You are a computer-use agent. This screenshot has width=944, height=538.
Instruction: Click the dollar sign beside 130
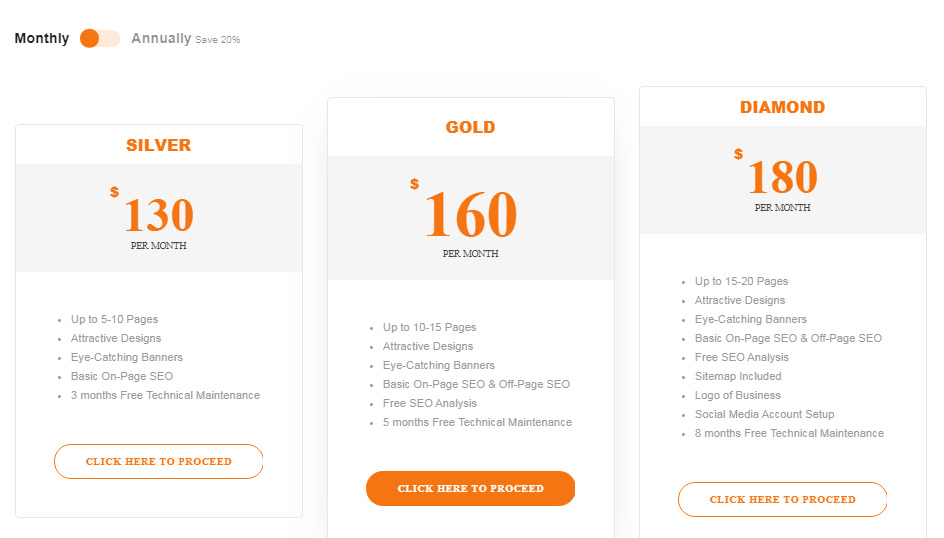pos(114,192)
